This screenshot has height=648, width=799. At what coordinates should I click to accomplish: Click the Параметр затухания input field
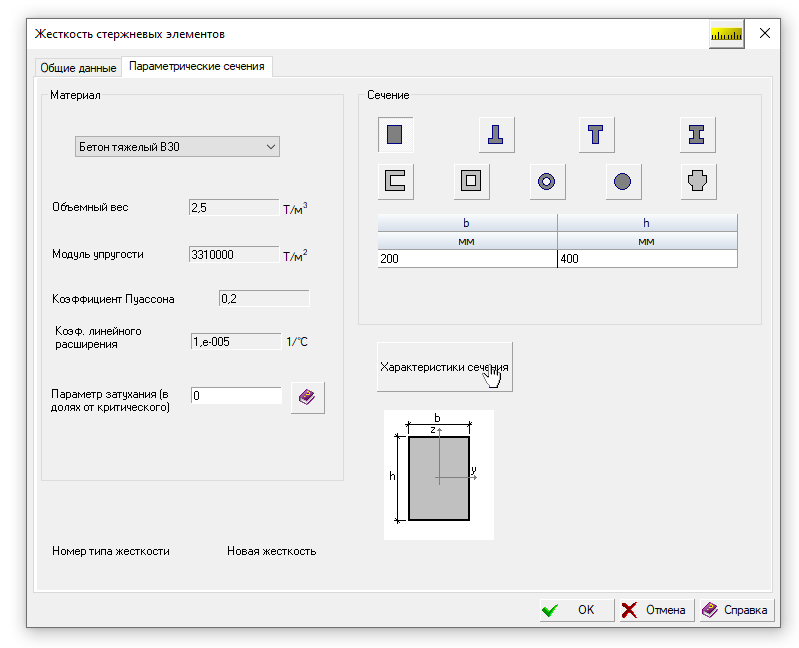(236, 395)
